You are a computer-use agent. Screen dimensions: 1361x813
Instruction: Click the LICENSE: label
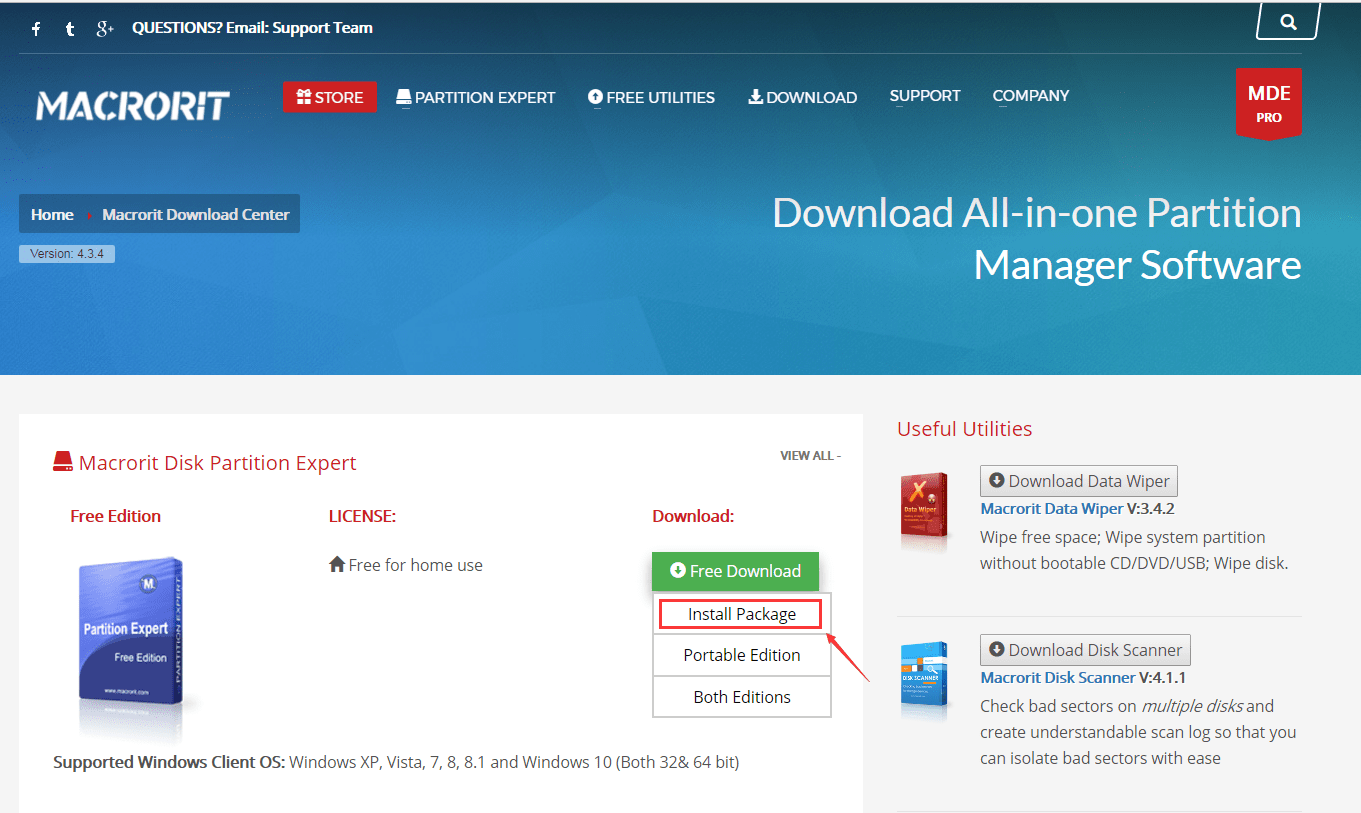click(362, 516)
